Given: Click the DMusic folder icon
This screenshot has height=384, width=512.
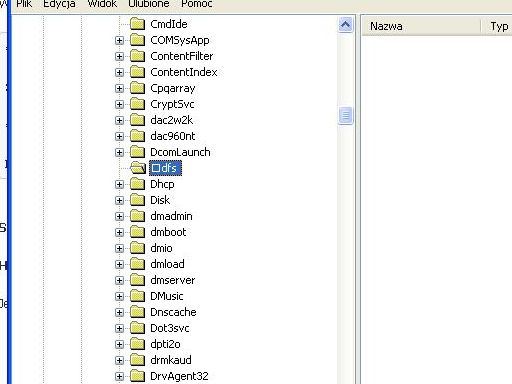Looking at the screenshot, I should pos(137,296).
